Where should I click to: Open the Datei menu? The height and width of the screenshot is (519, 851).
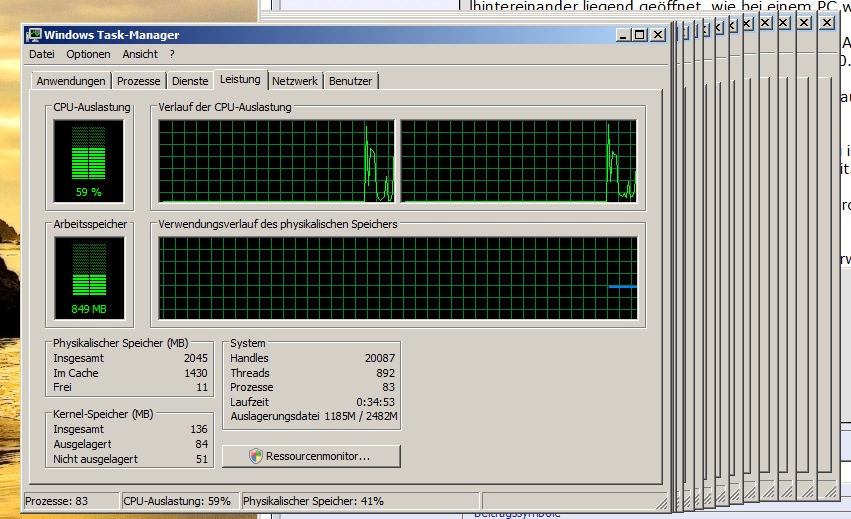click(42, 54)
